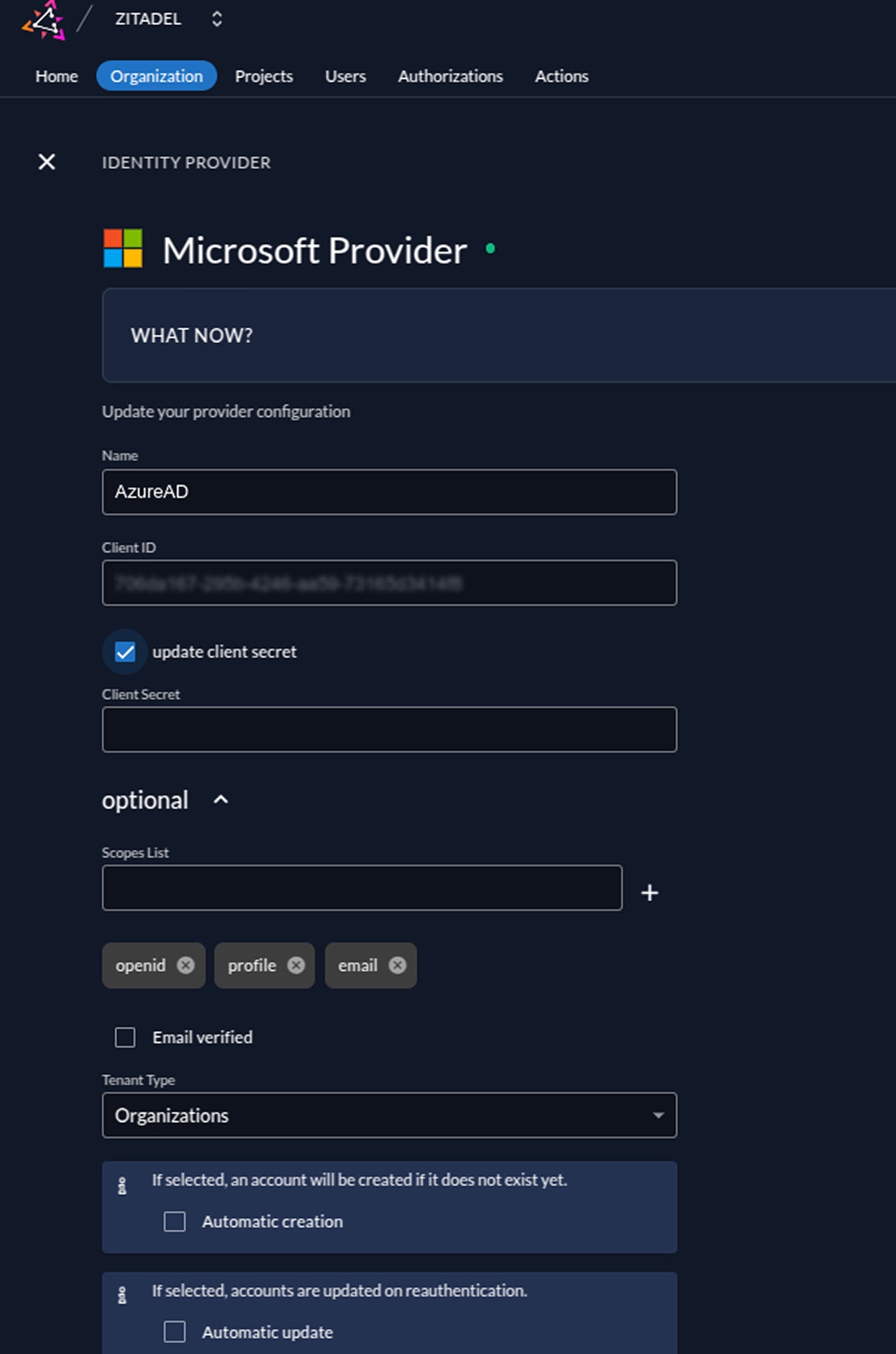Click the openid scope chip label
The image size is (896, 1354).
(140, 965)
